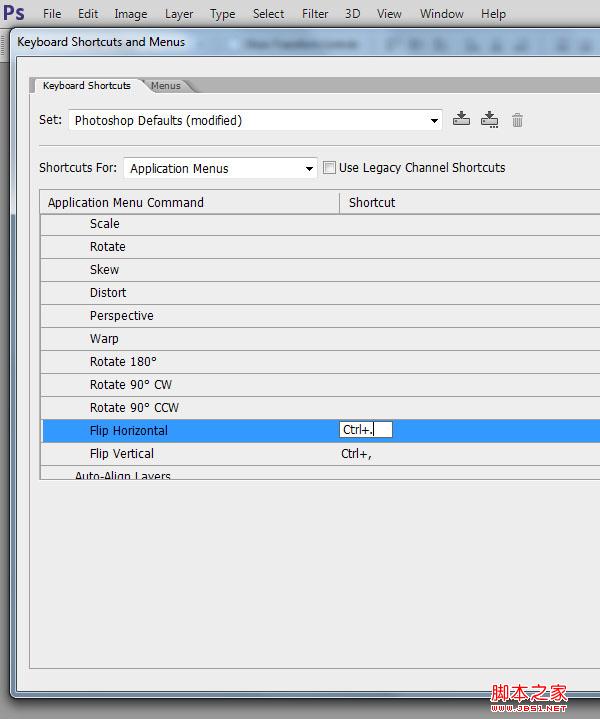
Task: Select the Perspective command row
Action: point(320,316)
